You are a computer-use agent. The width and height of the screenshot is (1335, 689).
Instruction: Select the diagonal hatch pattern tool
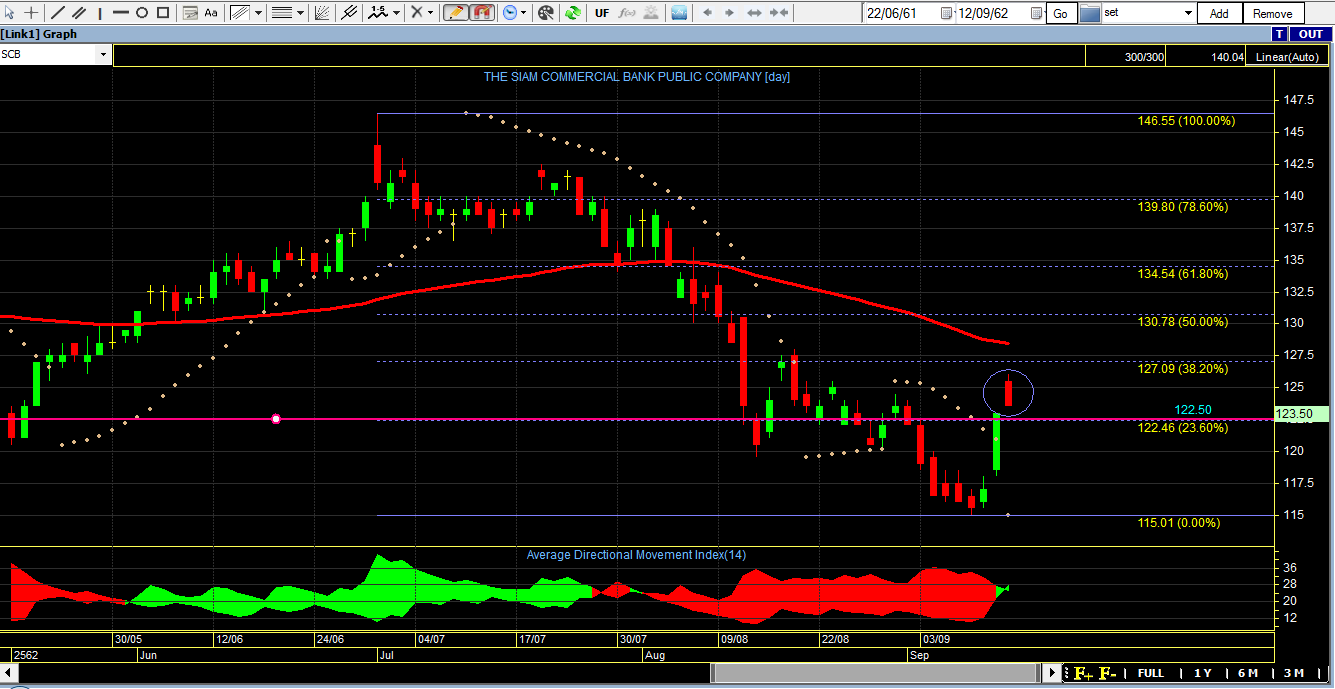tap(239, 13)
